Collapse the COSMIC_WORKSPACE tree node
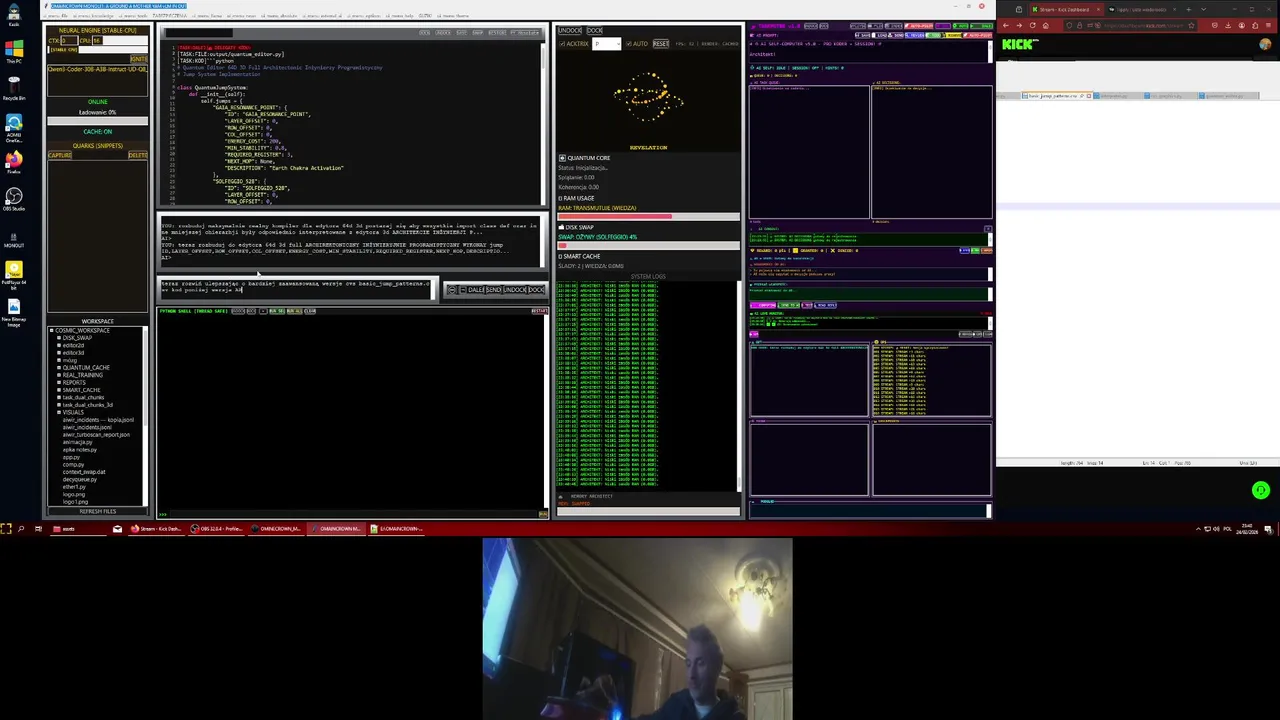 coord(52,330)
